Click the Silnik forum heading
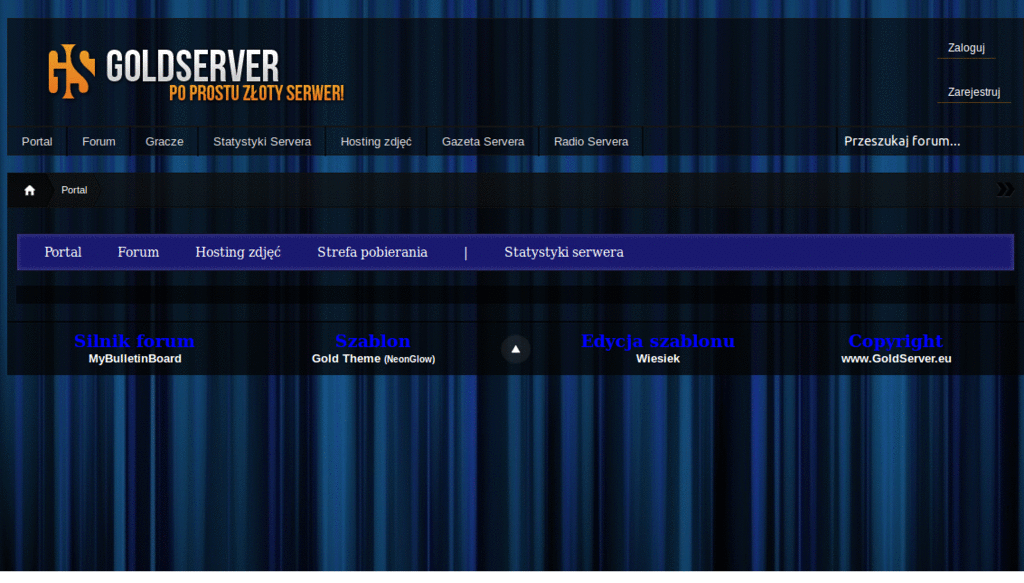Viewport: 1024px width, 583px height. tap(134, 341)
